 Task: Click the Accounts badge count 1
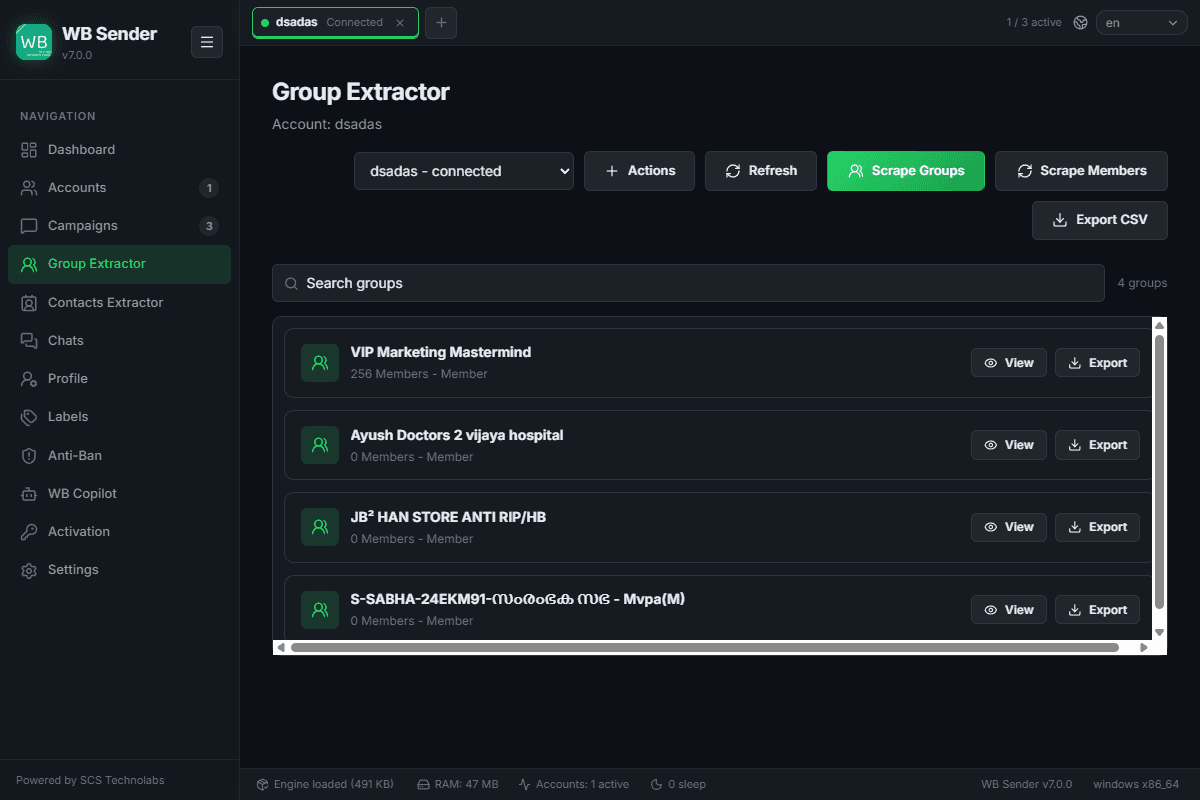(x=209, y=188)
